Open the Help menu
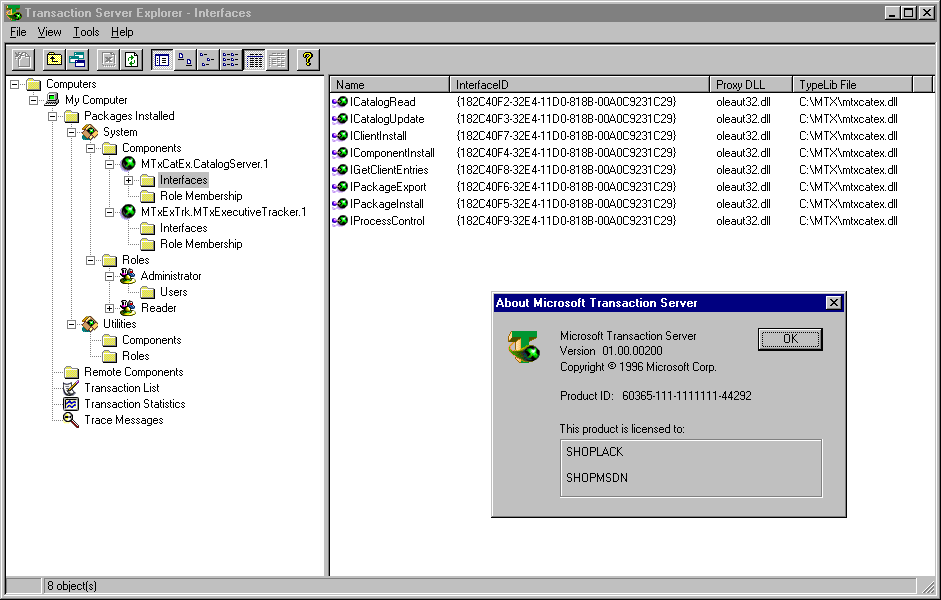 pyautogui.click(x=122, y=32)
